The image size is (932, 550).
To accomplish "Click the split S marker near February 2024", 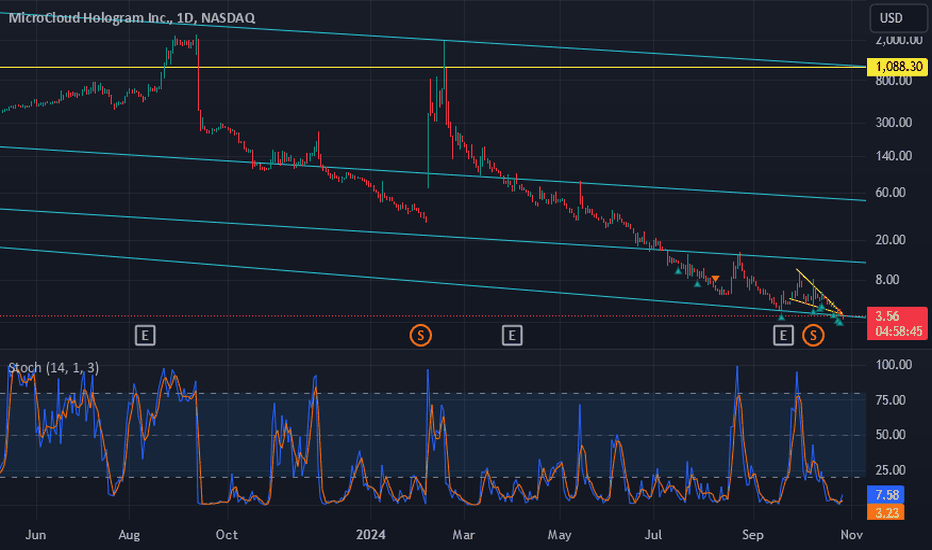I will 420,335.
